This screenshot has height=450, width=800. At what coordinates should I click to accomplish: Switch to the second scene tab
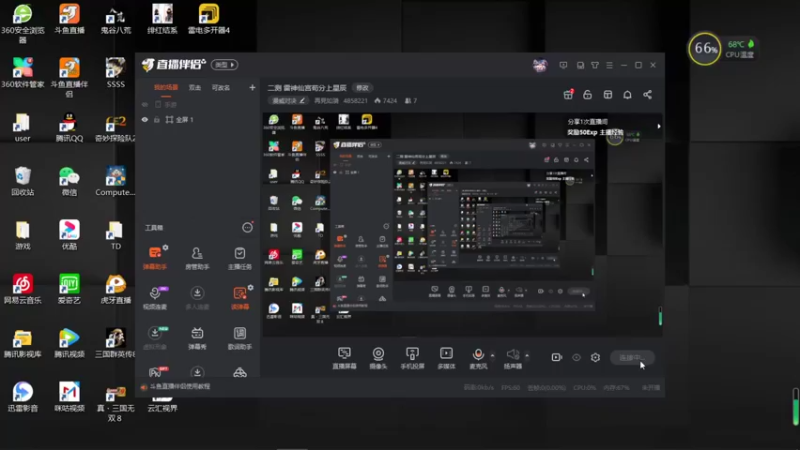pyautogui.click(x=195, y=88)
